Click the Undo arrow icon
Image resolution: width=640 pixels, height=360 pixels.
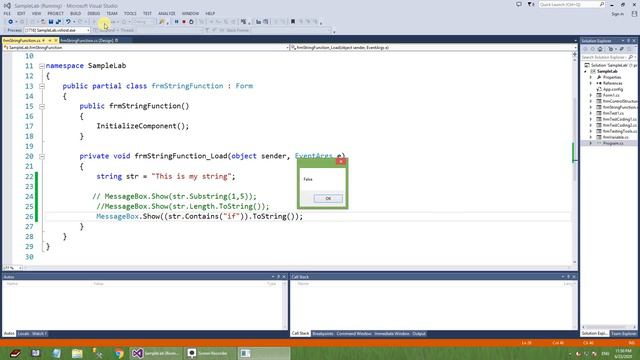[68, 22]
